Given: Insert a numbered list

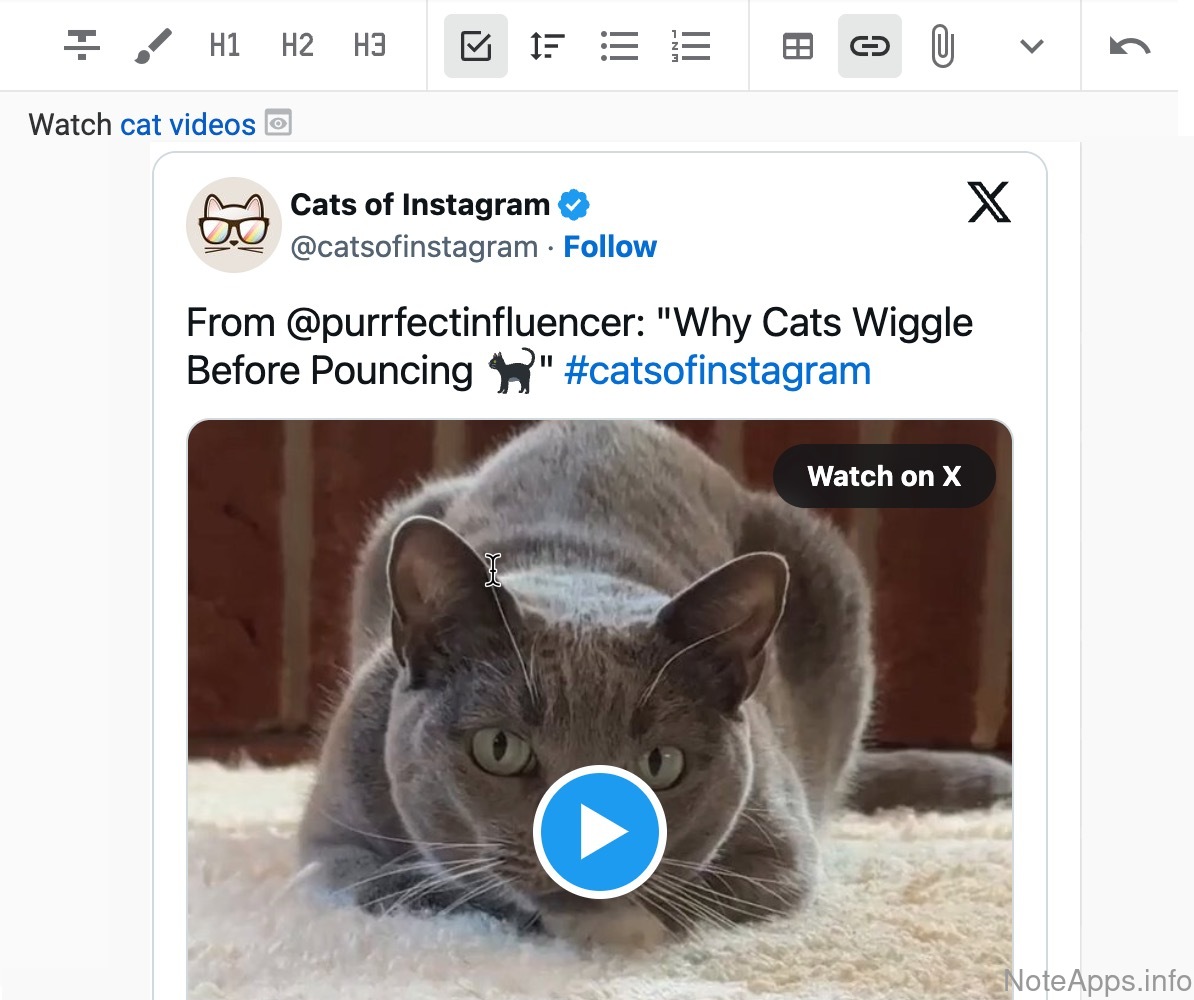Looking at the screenshot, I should (x=691, y=46).
